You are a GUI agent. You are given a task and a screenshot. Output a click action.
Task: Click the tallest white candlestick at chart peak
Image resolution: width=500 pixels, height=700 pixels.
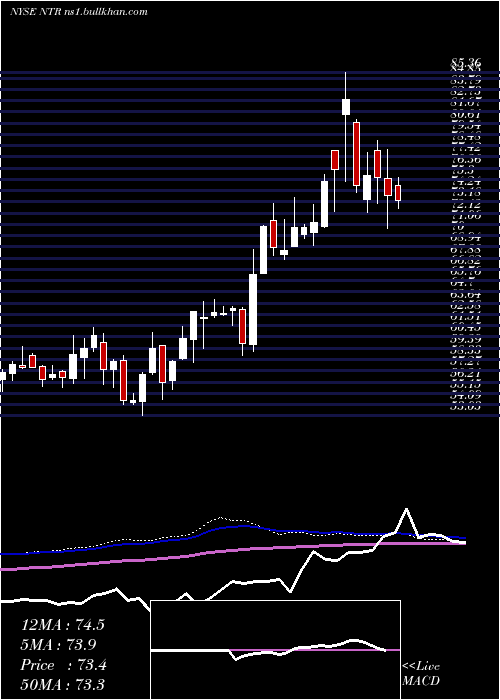click(346, 126)
